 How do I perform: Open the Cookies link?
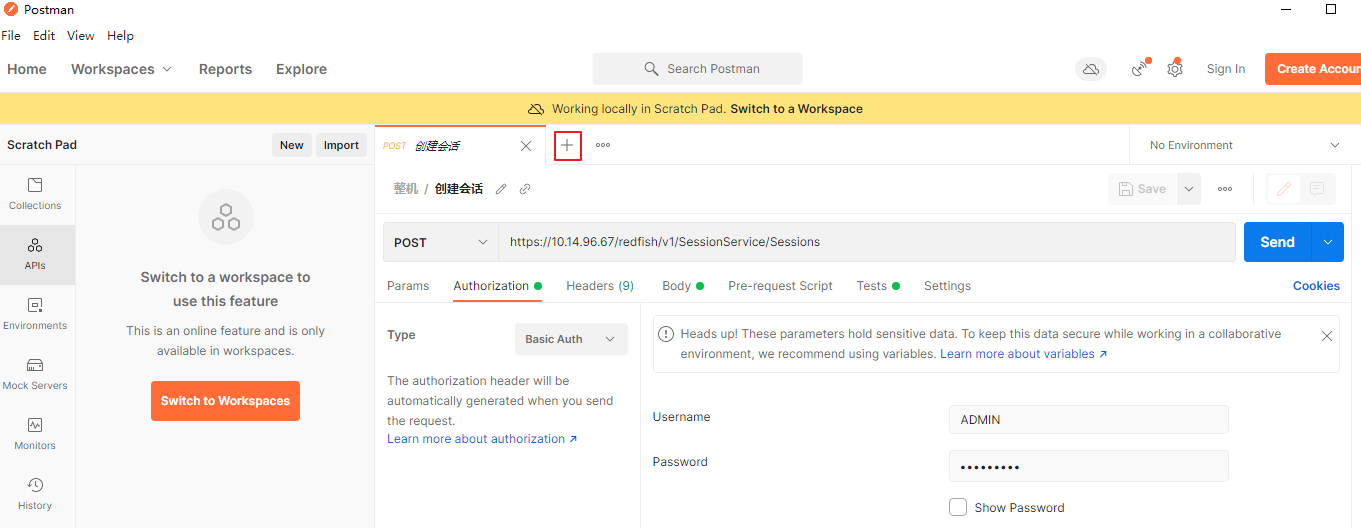pyautogui.click(x=1316, y=286)
